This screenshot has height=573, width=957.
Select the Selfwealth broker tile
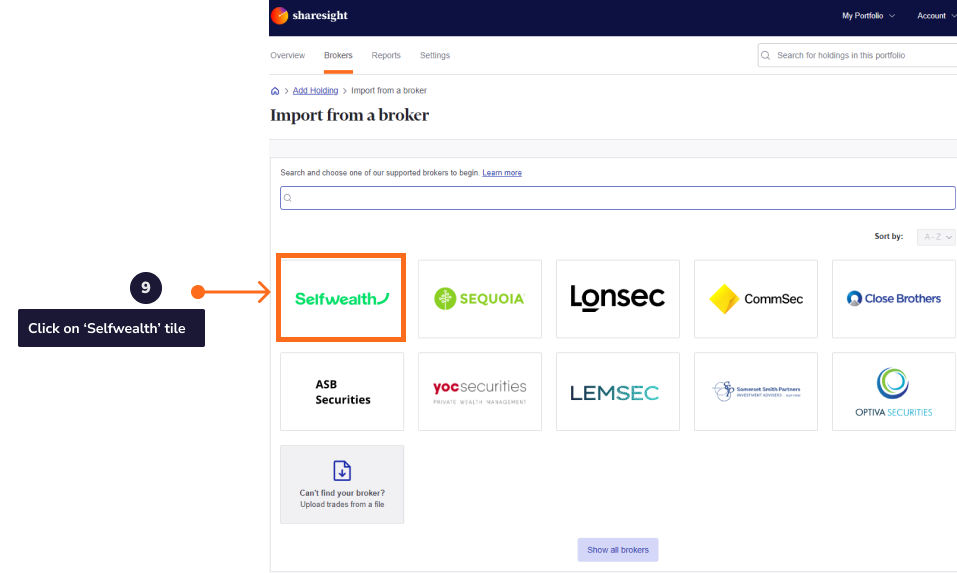pos(341,298)
